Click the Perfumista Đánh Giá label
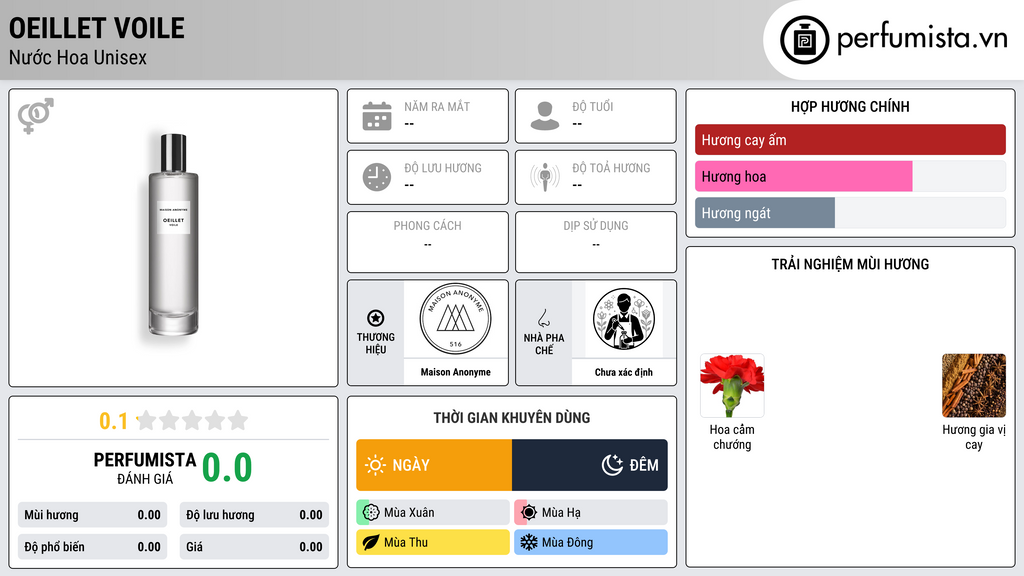Image resolution: width=1024 pixels, height=576 pixels. 145,468
